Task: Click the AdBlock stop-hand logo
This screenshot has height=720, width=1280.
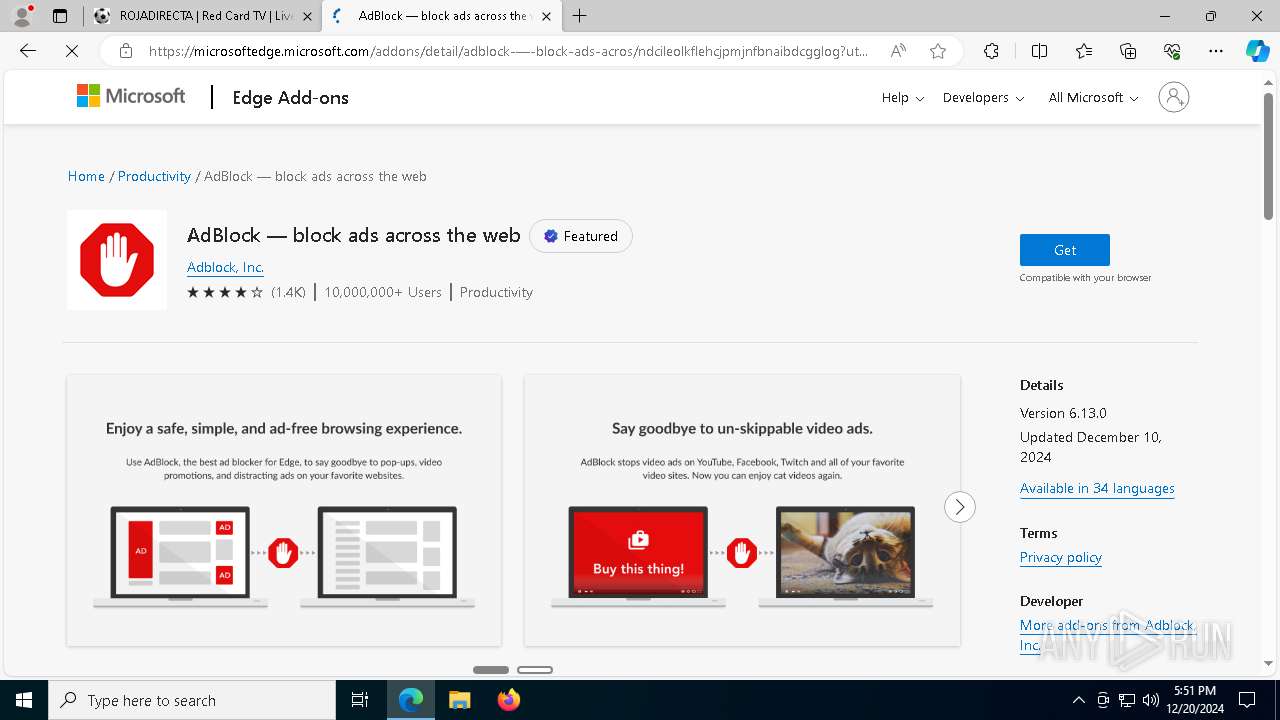Action: pyautogui.click(x=117, y=260)
